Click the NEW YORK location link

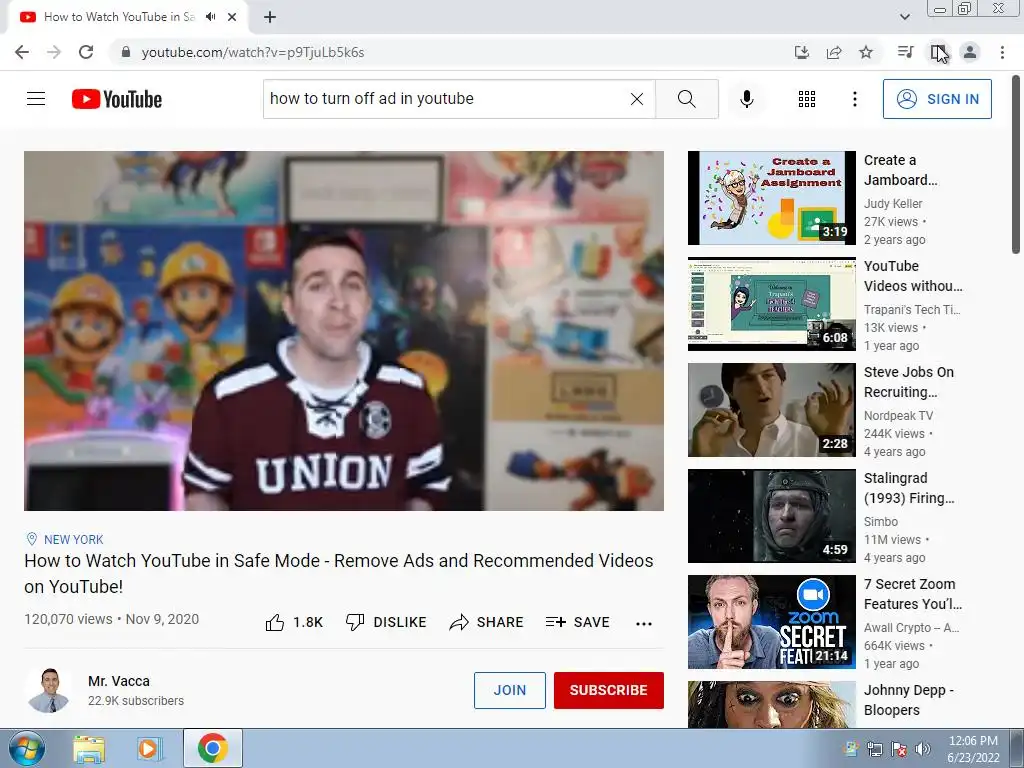click(x=73, y=539)
